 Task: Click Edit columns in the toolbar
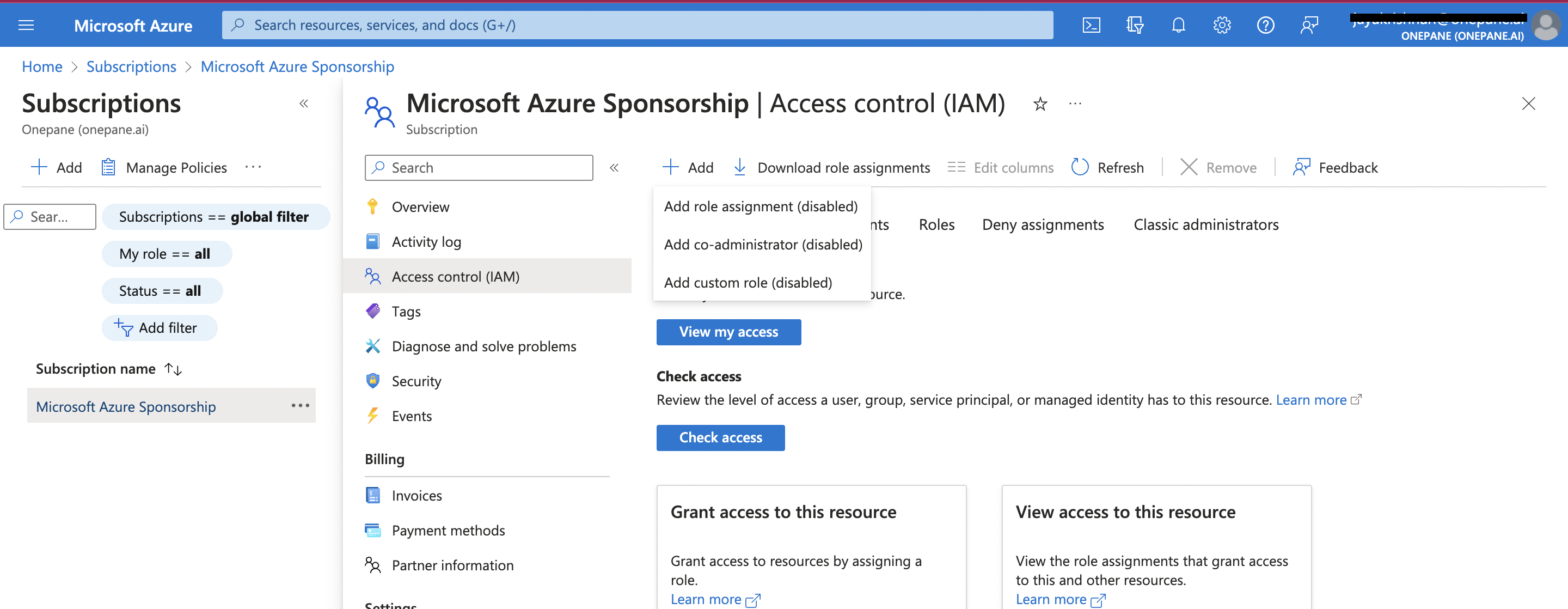click(1000, 167)
